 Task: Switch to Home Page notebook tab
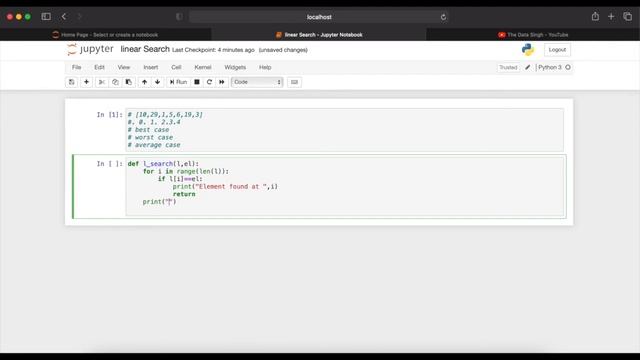(106, 35)
